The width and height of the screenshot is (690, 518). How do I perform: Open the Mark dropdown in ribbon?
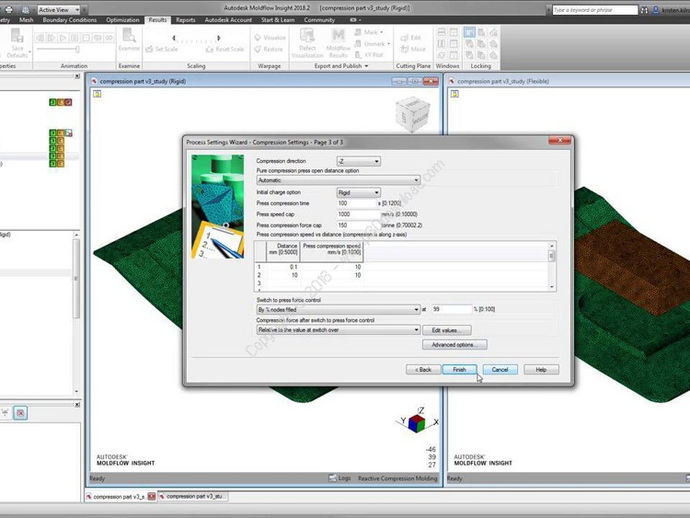[x=369, y=32]
